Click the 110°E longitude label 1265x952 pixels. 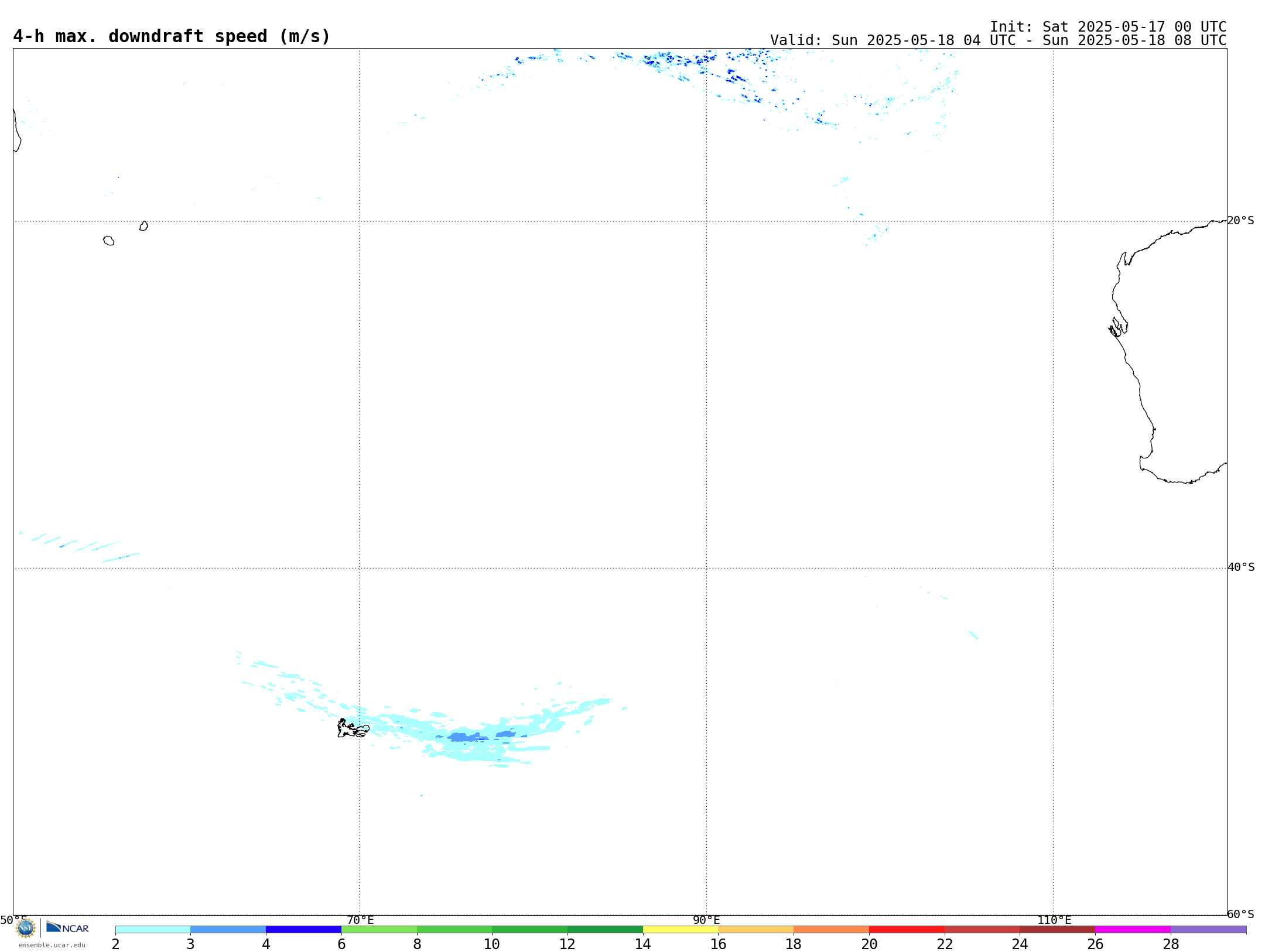coord(1054,920)
